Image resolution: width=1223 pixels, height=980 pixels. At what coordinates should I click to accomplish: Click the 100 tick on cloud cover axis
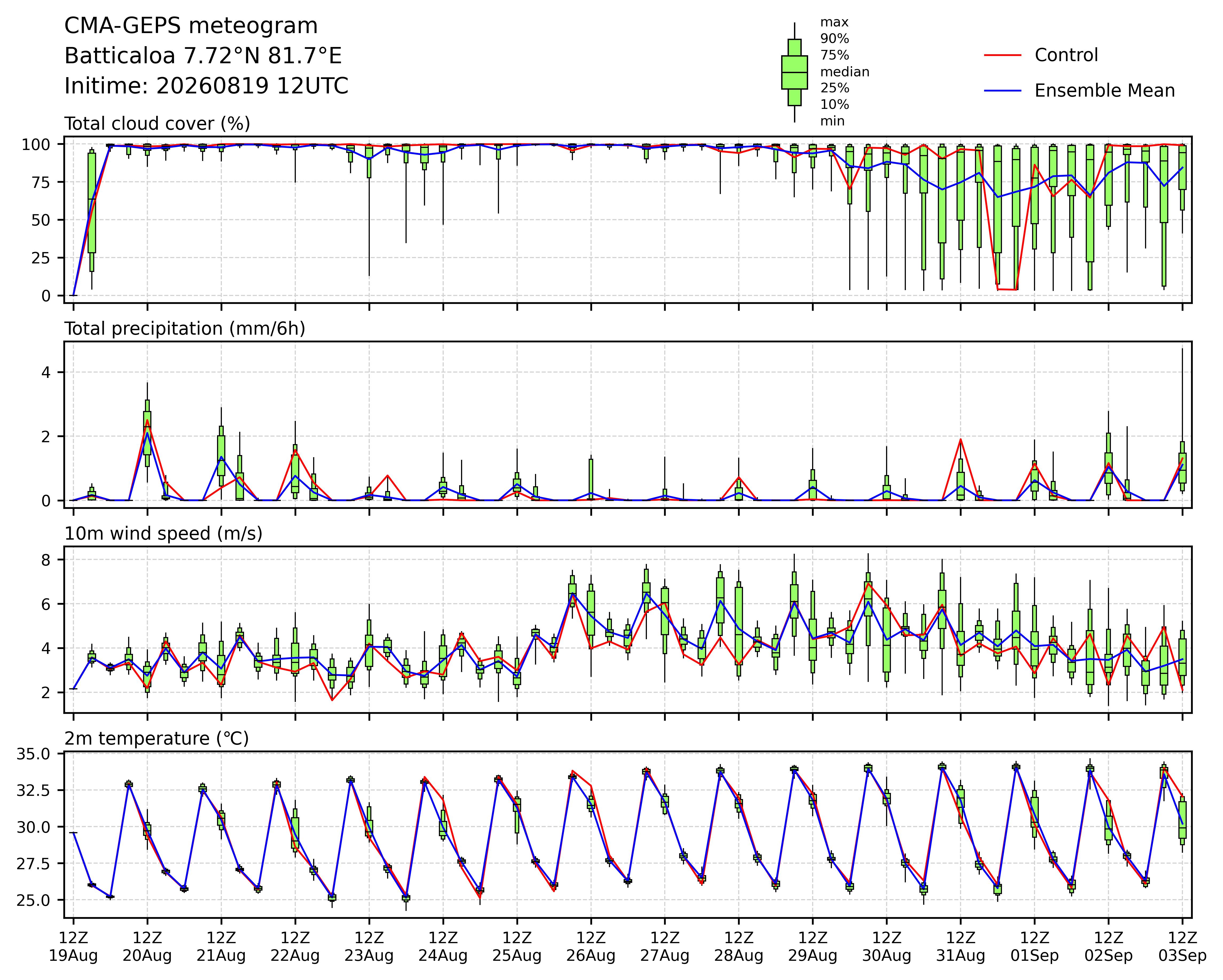coord(36,145)
